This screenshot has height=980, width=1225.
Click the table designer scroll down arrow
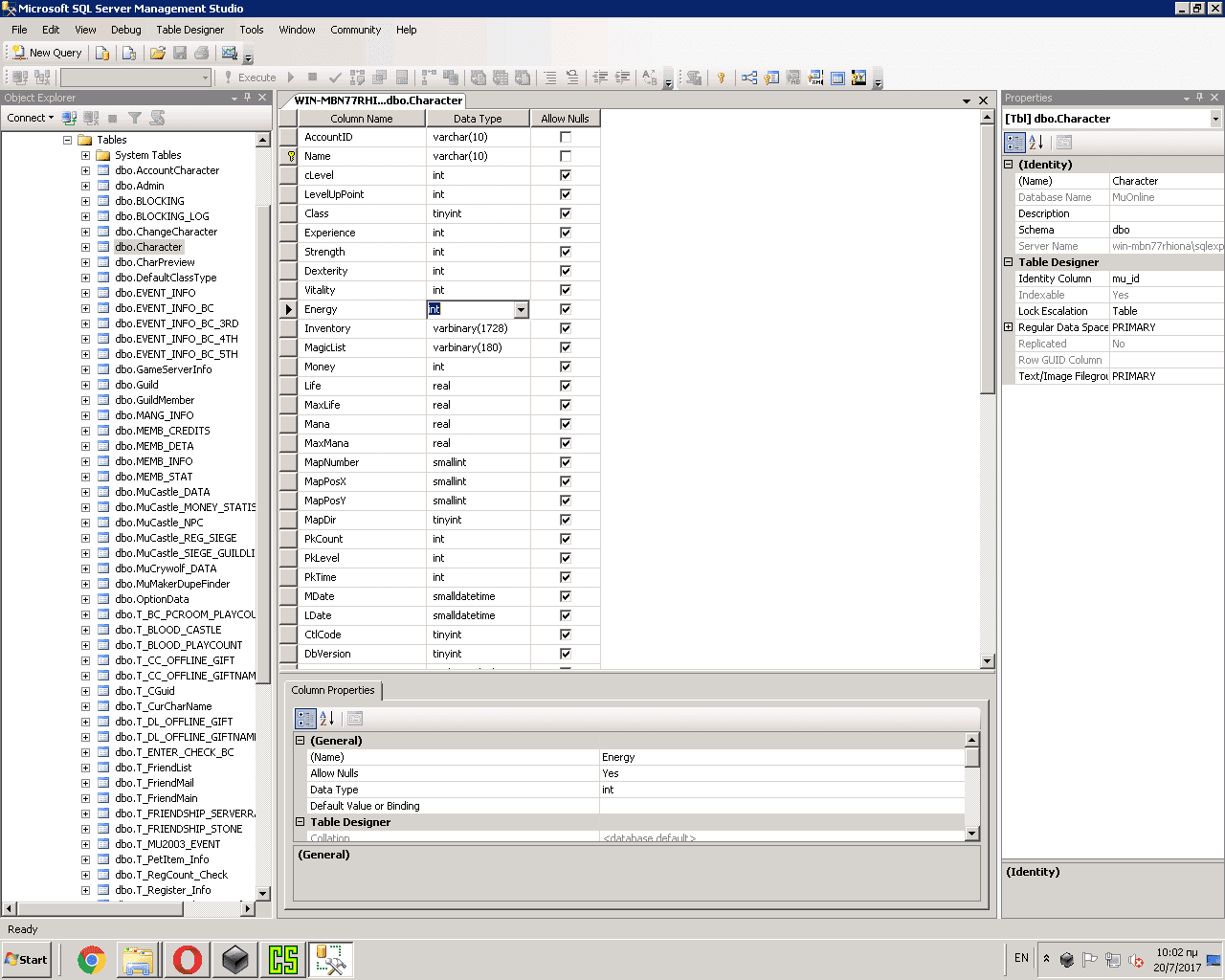click(988, 661)
